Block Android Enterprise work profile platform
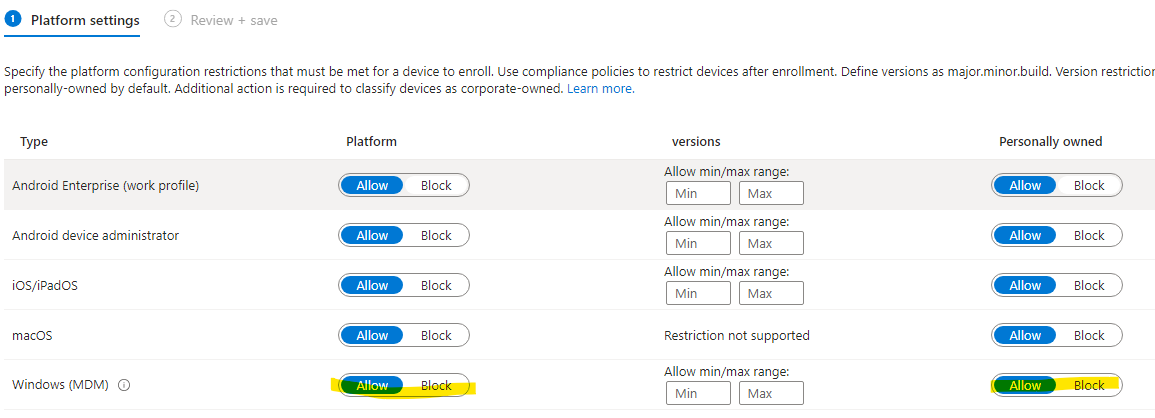1155x418 pixels. pos(435,186)
